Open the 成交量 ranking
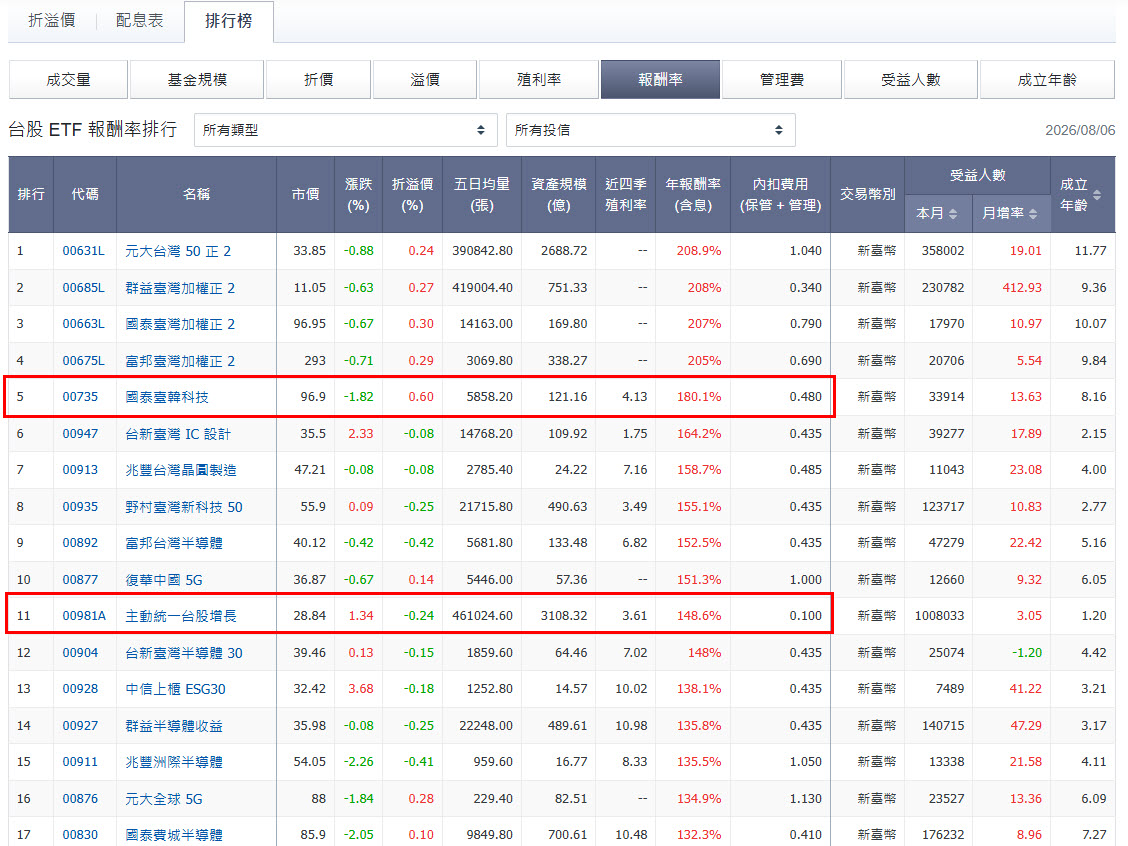1128x846 pixels. [68, 80]
